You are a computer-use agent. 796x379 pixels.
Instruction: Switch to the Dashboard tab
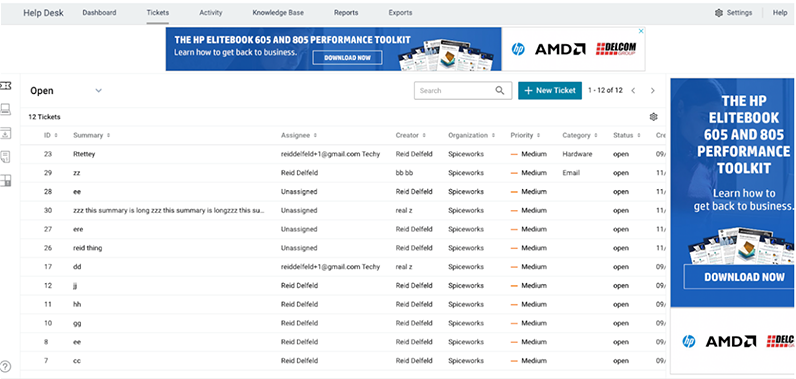click(x=100, y=13)
